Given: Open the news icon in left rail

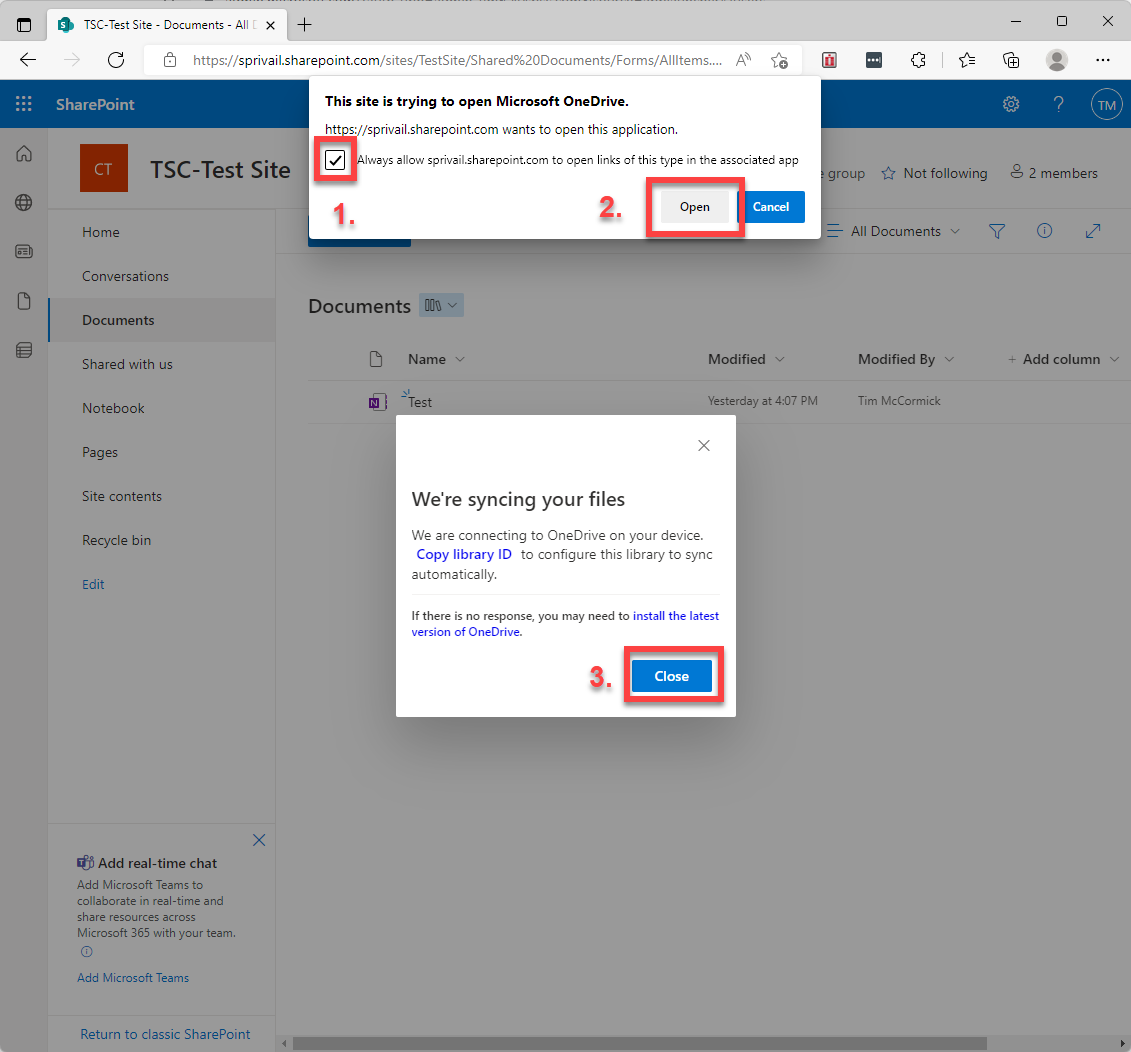Looking at the screenshot, I should tap(24, 252).
